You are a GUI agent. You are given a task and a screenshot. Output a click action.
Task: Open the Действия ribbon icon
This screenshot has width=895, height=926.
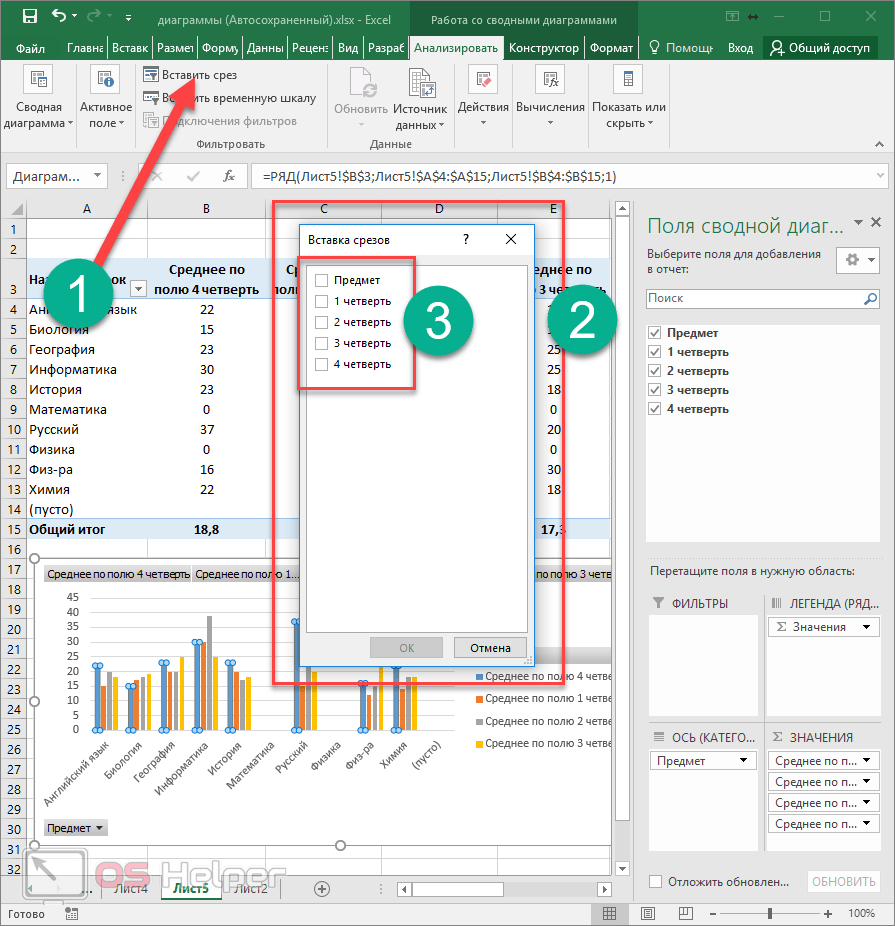click(x=483, y=82)
